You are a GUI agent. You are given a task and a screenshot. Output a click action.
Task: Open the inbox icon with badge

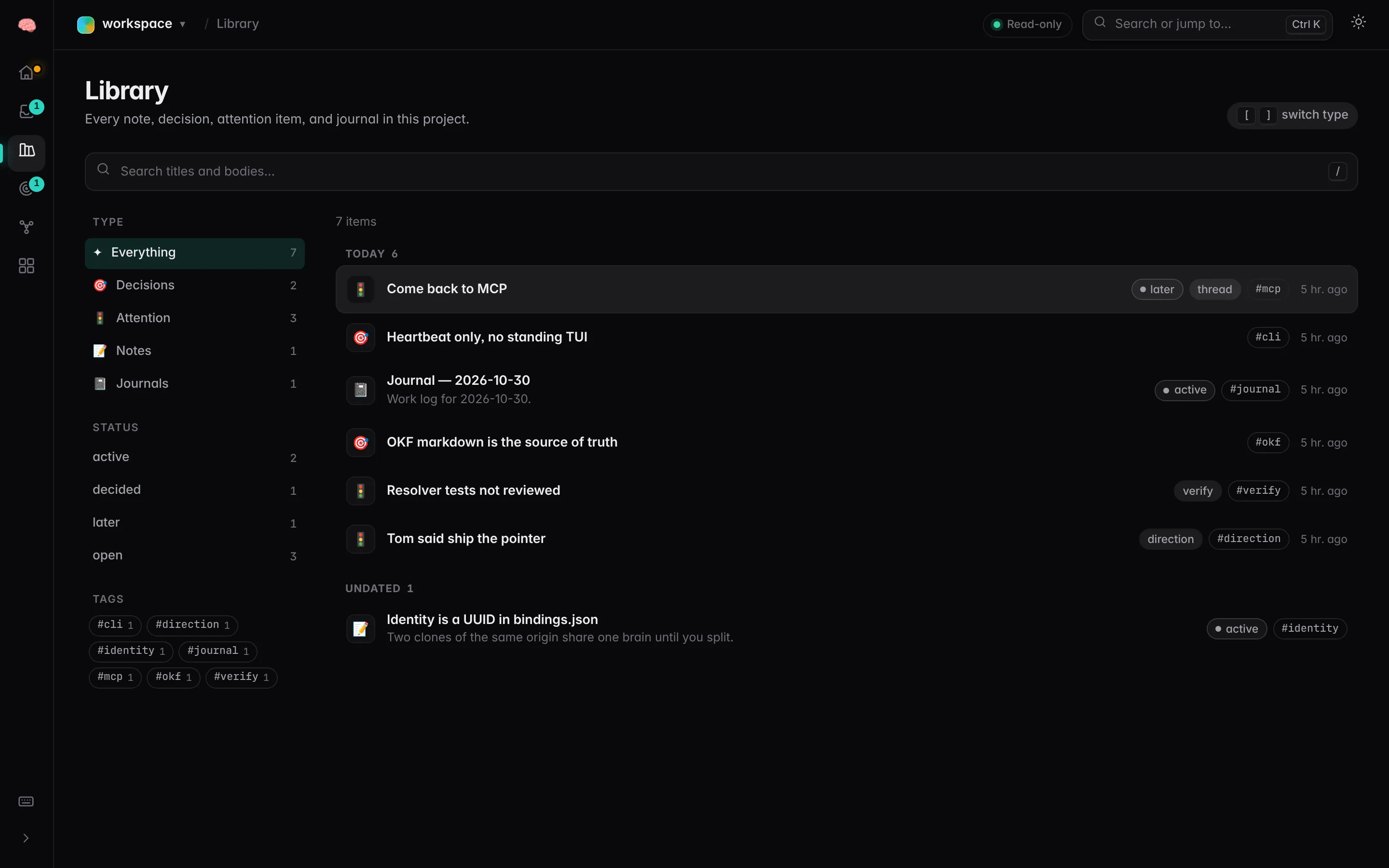coord(27,111)
